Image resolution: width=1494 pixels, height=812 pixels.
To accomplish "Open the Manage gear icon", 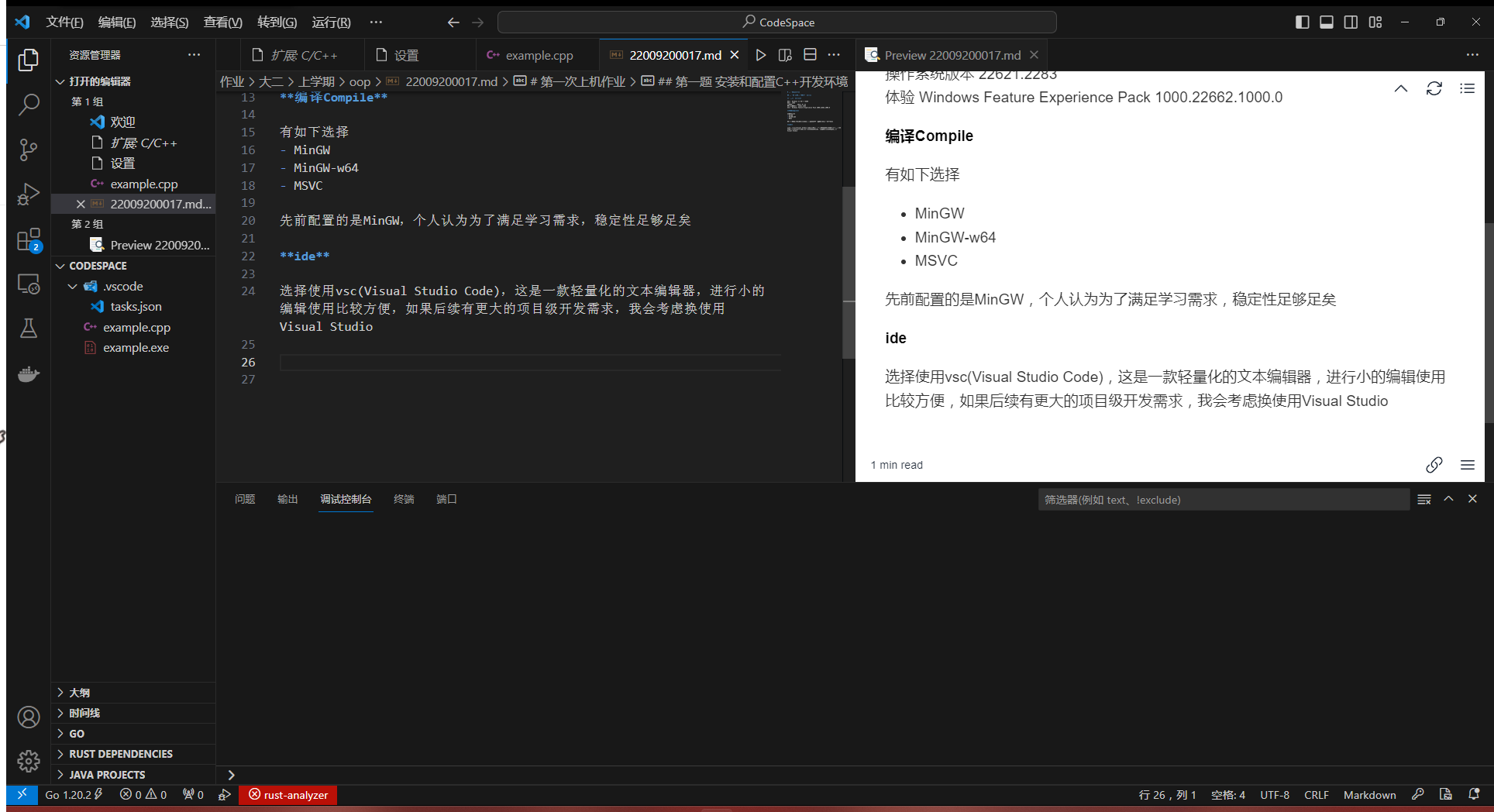I will point(29,762).
